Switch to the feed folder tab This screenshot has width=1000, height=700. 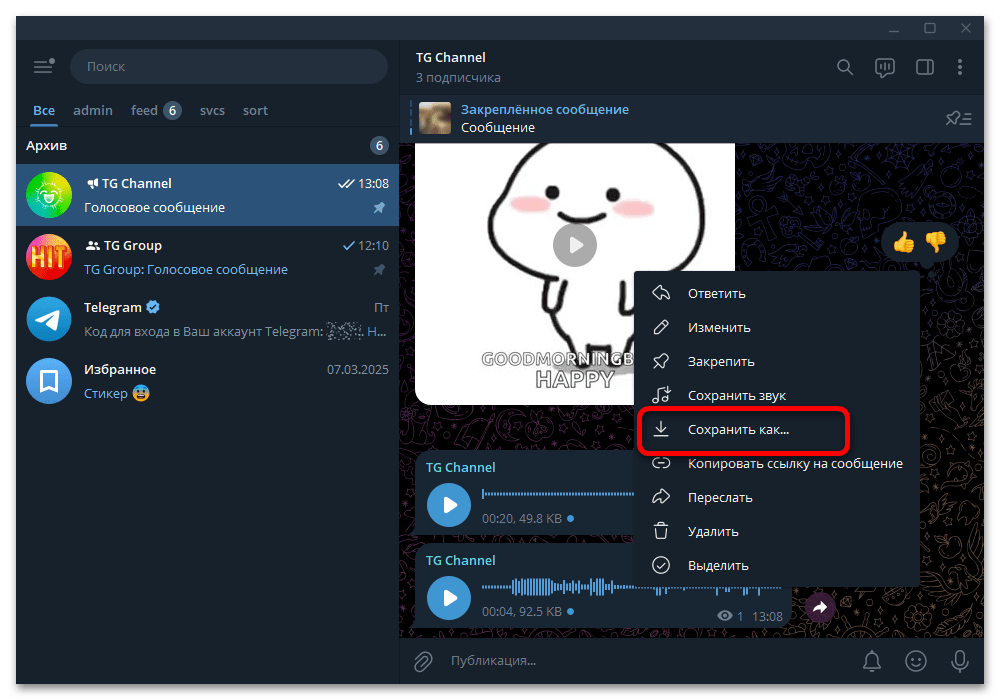[x=156, y=111]
